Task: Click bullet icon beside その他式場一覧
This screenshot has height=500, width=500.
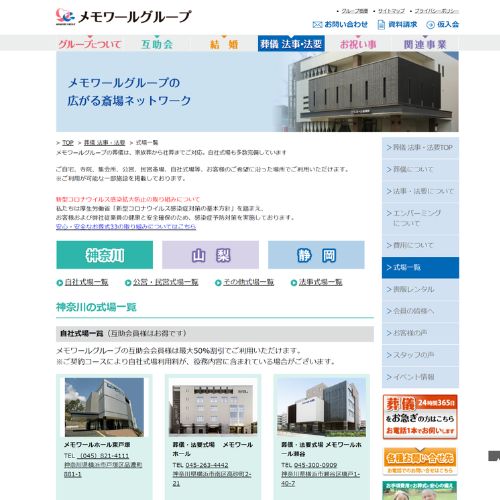Action: click(218, 283)
